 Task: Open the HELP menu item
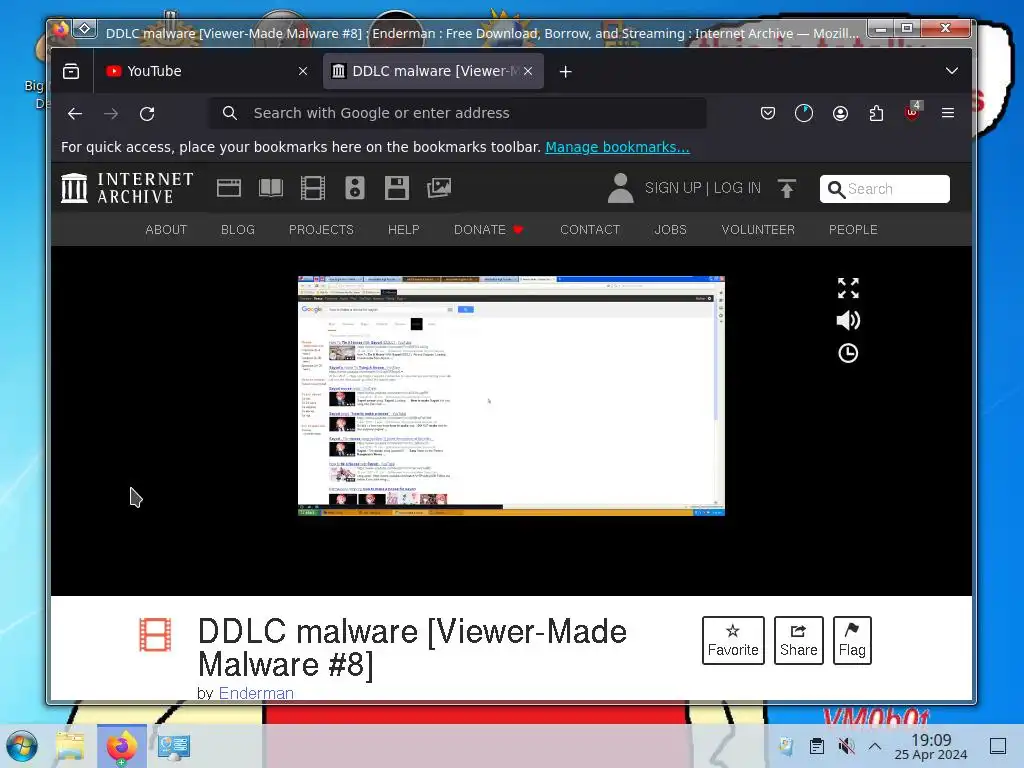click(x=404, y=230)
